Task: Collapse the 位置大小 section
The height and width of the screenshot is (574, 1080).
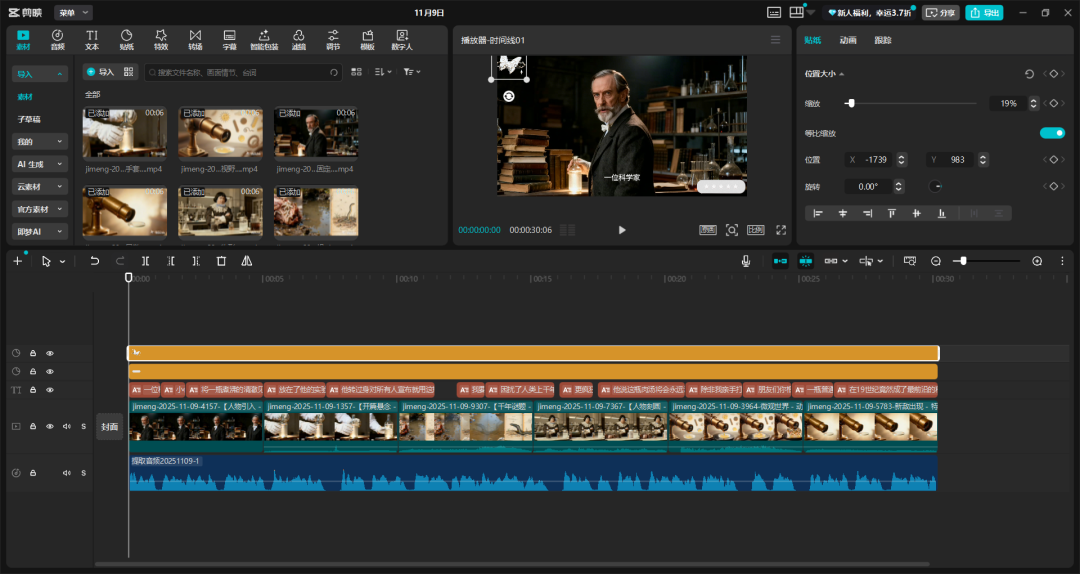Action: tap(841, 74)
